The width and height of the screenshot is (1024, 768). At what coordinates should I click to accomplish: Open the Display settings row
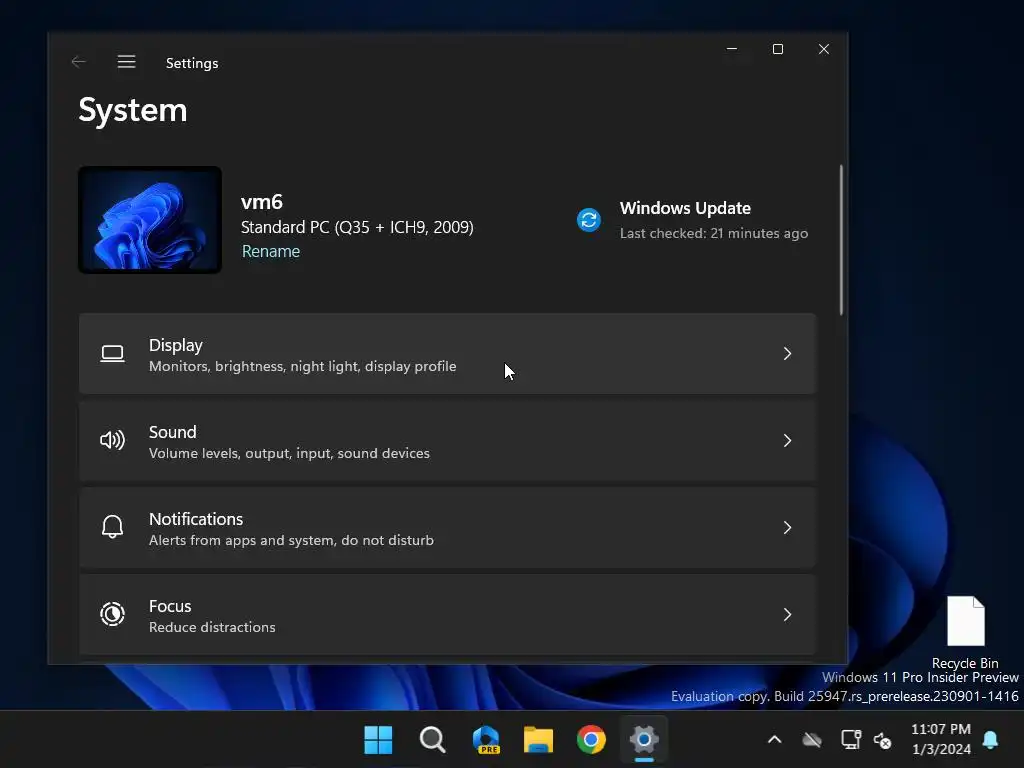coord(447,354)
